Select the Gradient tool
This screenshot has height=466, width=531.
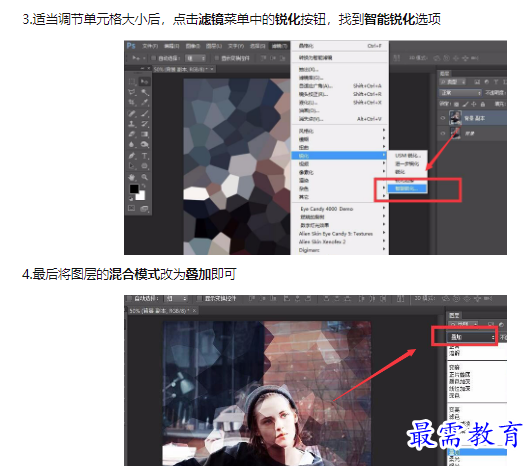pyautogui.click(x=145, y=134)
